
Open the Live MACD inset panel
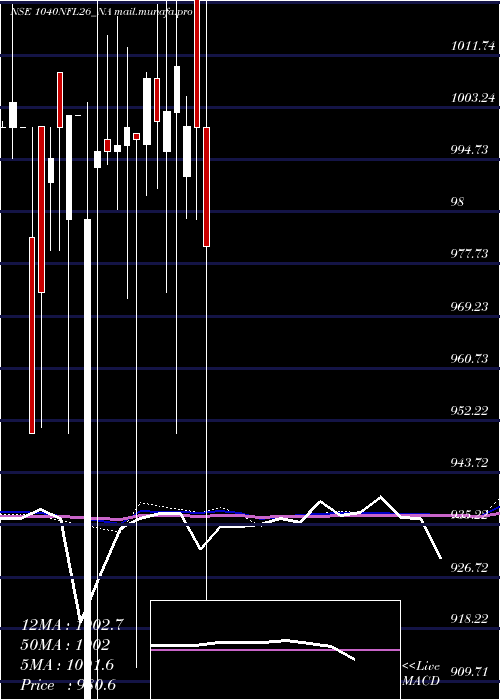[x=275, y=650]
